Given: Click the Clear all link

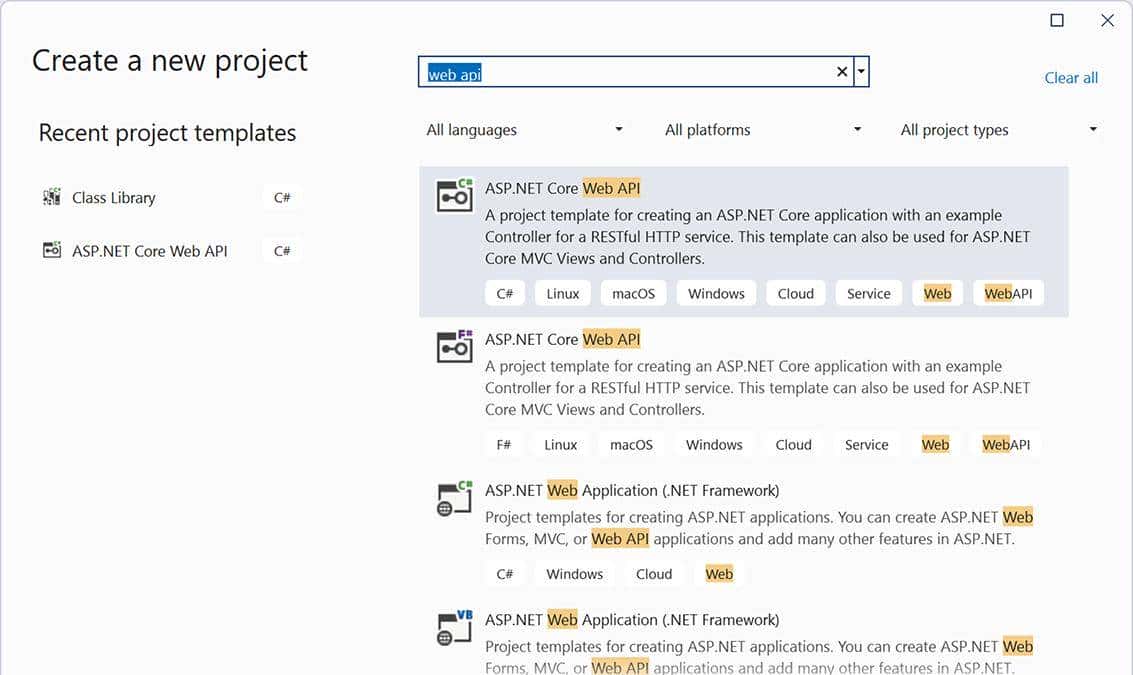Looking at the screenshot, I should click(x=1070, y=77).
